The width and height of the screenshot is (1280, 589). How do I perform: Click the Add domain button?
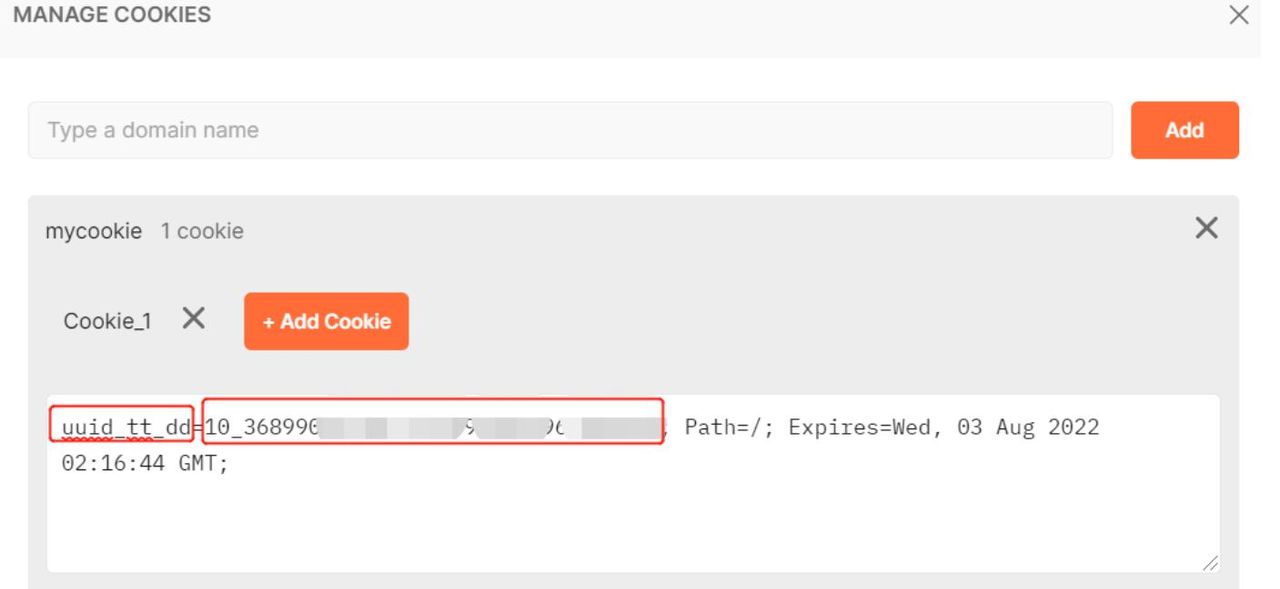(x=1184, y=130)
